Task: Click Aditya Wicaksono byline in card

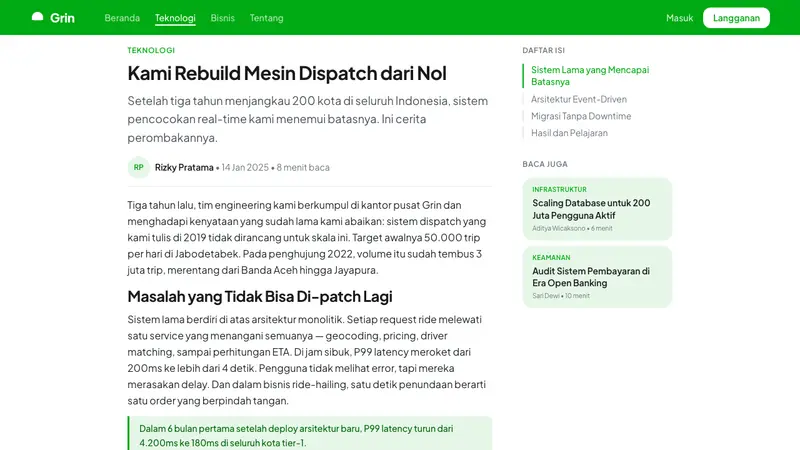Action: pos(559,229)
